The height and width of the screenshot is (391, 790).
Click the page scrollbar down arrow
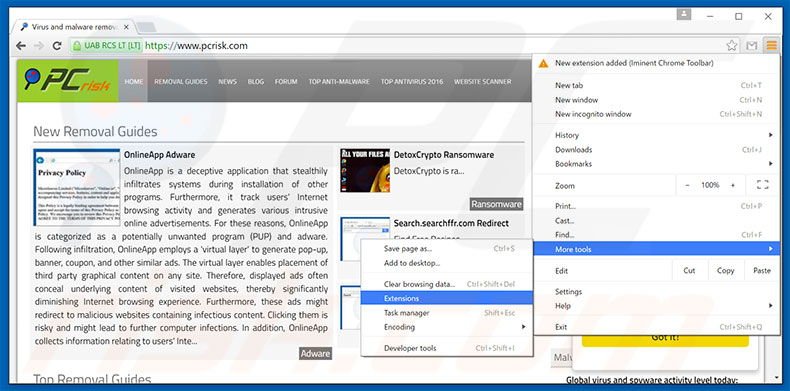pos(777,378)
